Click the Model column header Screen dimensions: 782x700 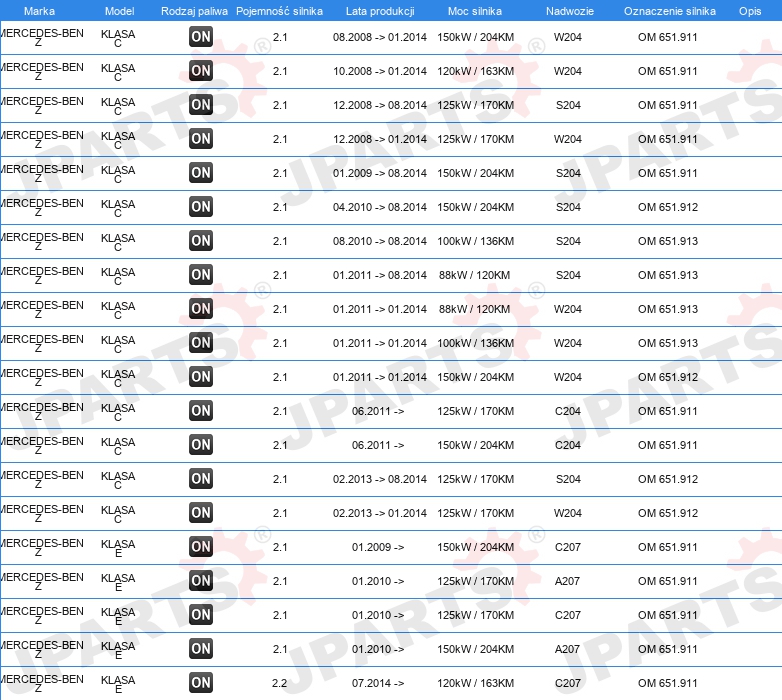[x=120, y=11]
